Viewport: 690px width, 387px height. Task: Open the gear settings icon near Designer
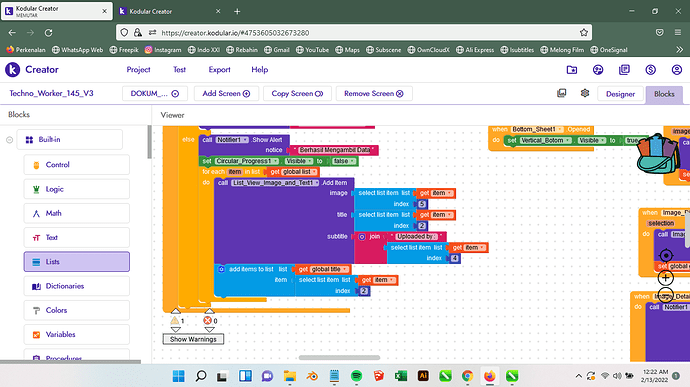(x=585, y=93)
